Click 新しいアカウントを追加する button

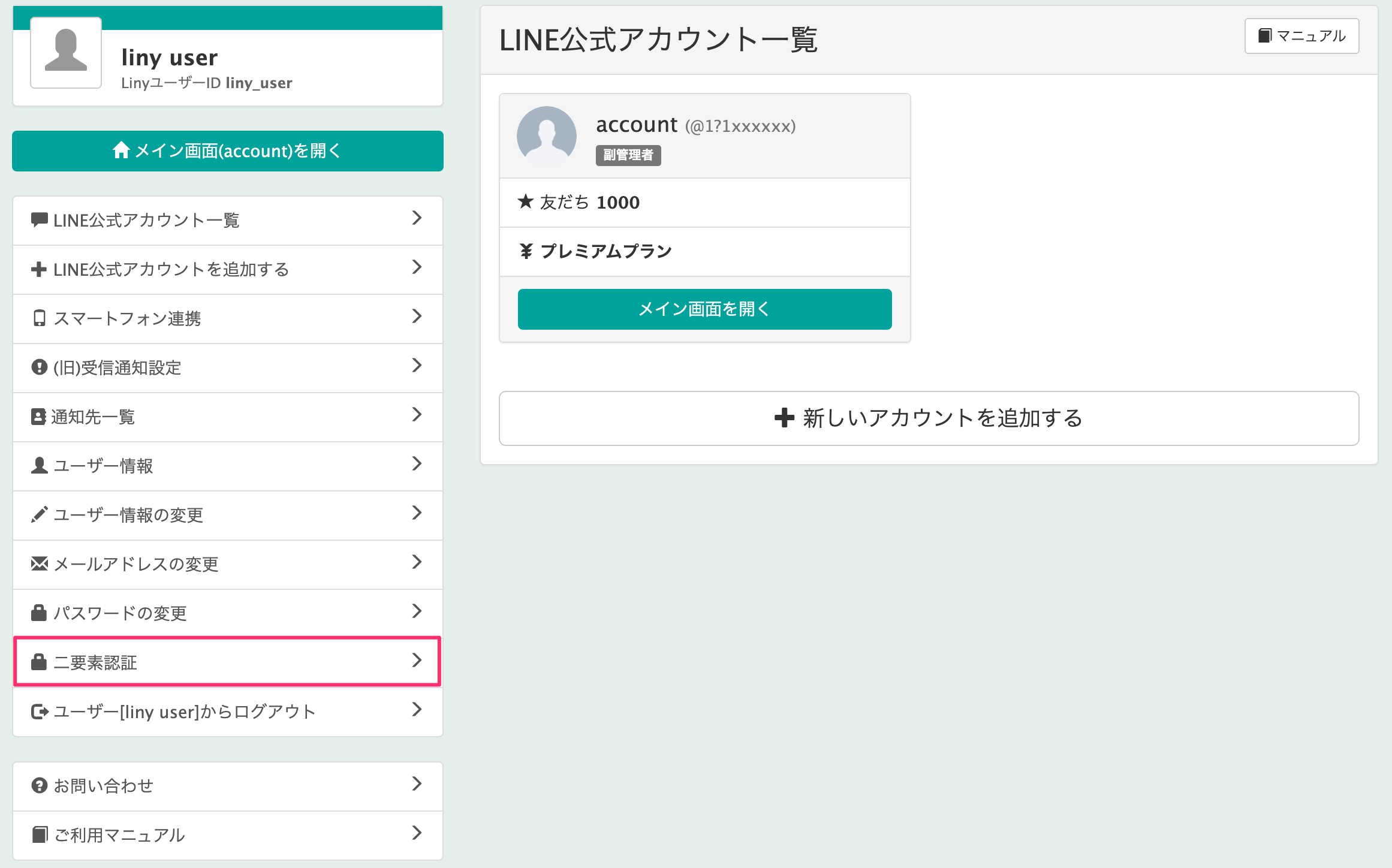click(x=928, y=418)
